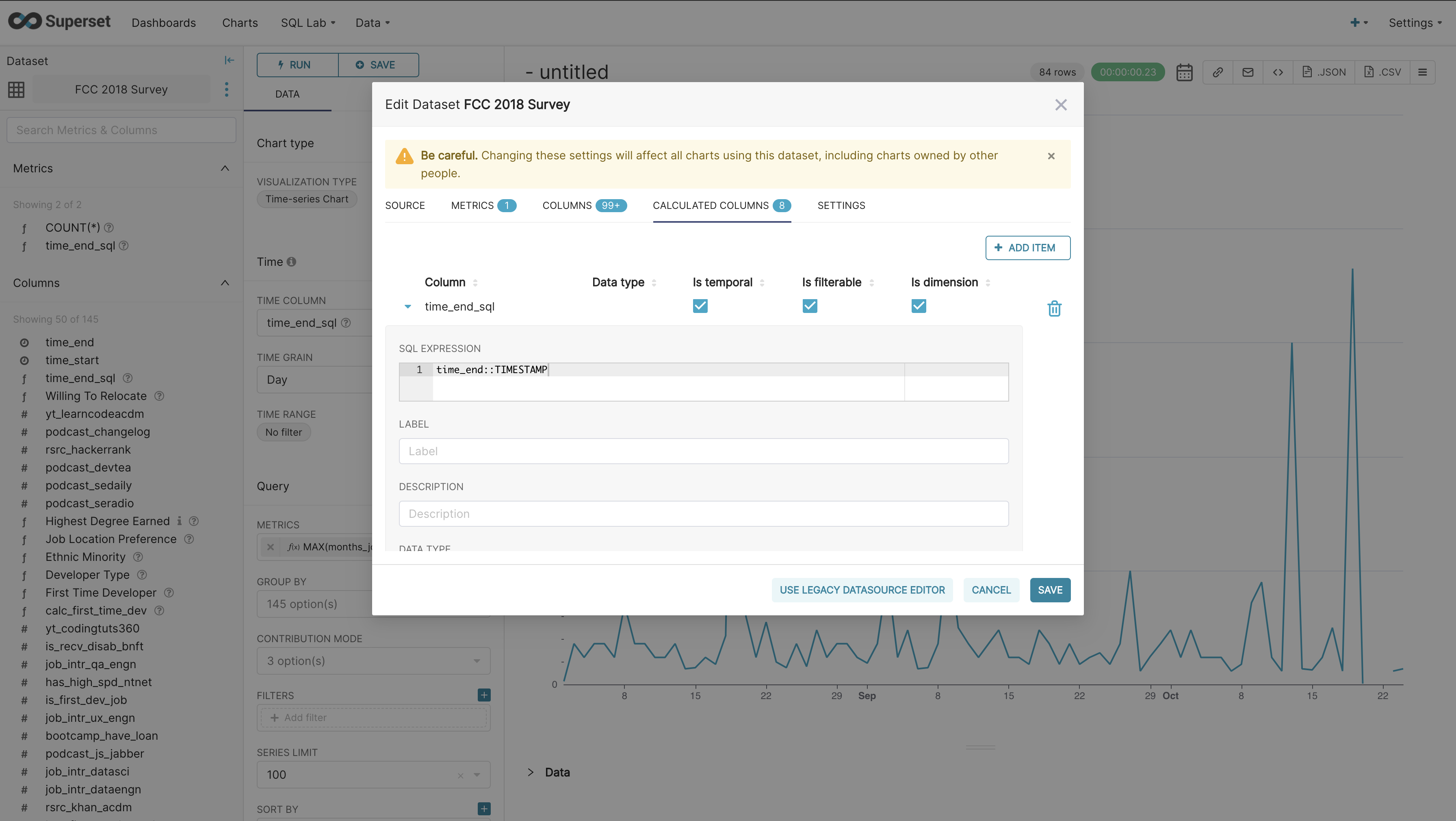Close the Edit Dataset dialog
This screenshot has height=821, width=1456.
coord(1061,104)
